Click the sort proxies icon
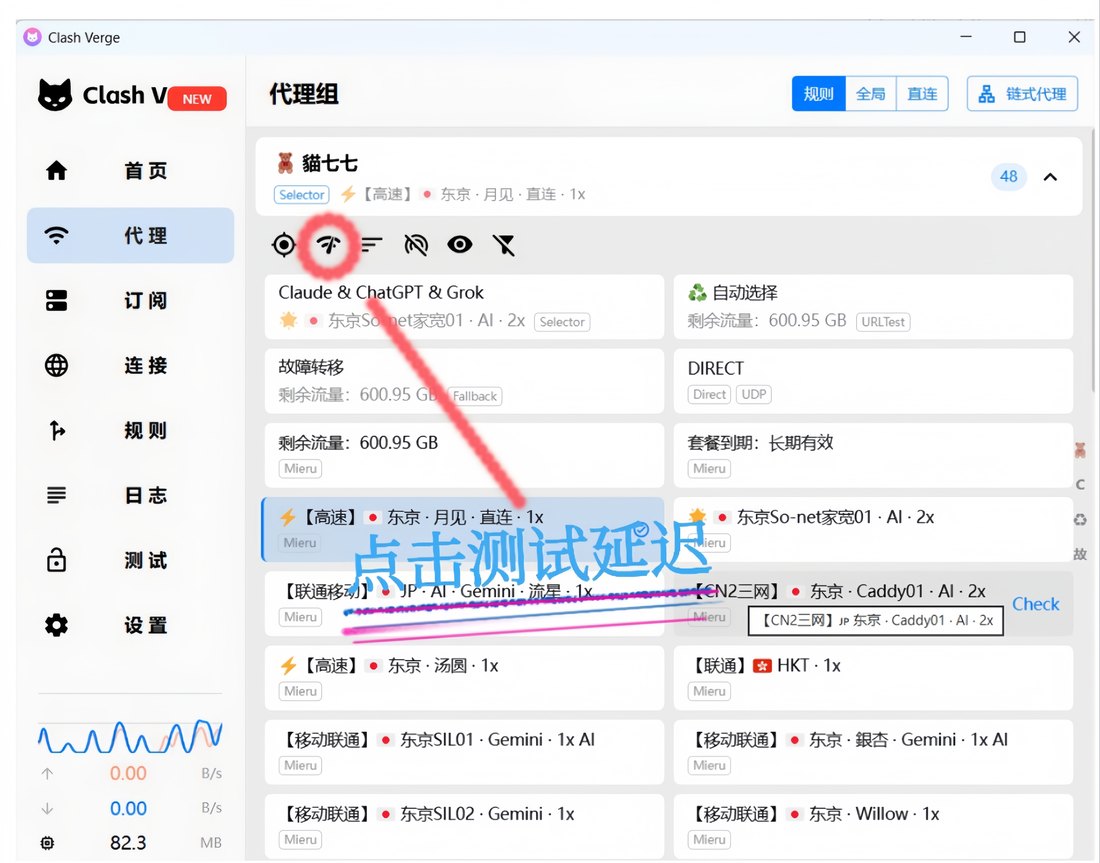The image size is (1100, 863). (x=372, y=245)
